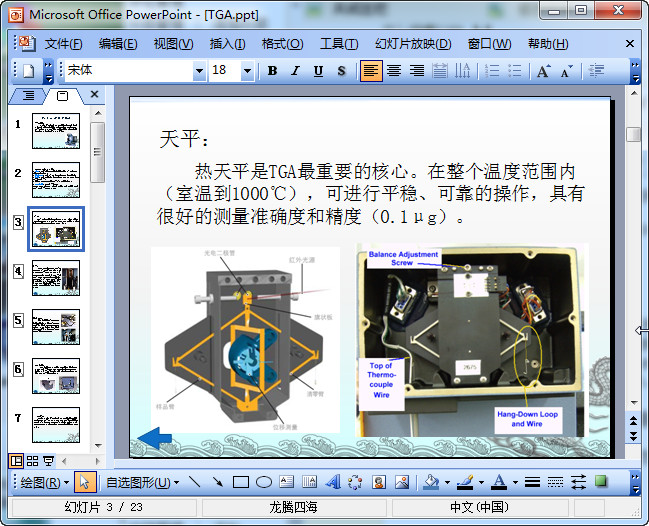The width and height of the screenshot is (649, 526).
Task: Select the Select Objects arrow tool
Action: [x=85, y=482]
